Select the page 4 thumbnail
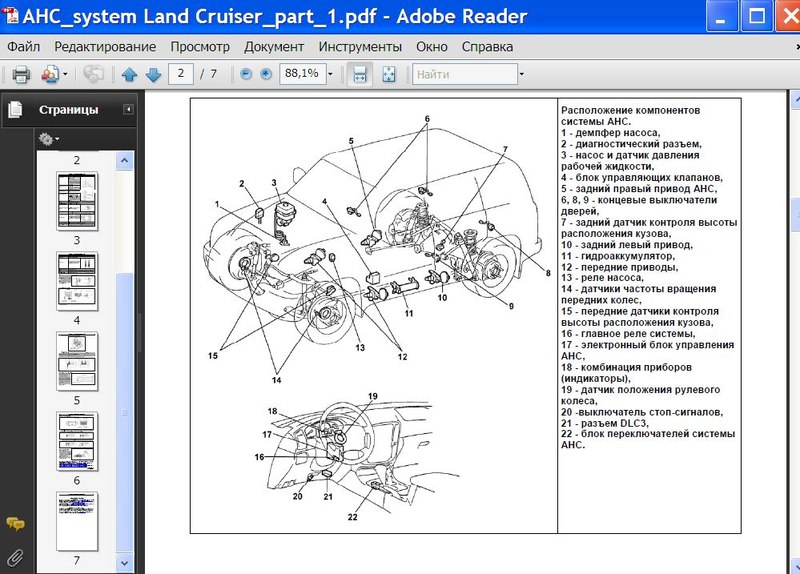Viewport: 800px width, 574px height. pos(77,281)
